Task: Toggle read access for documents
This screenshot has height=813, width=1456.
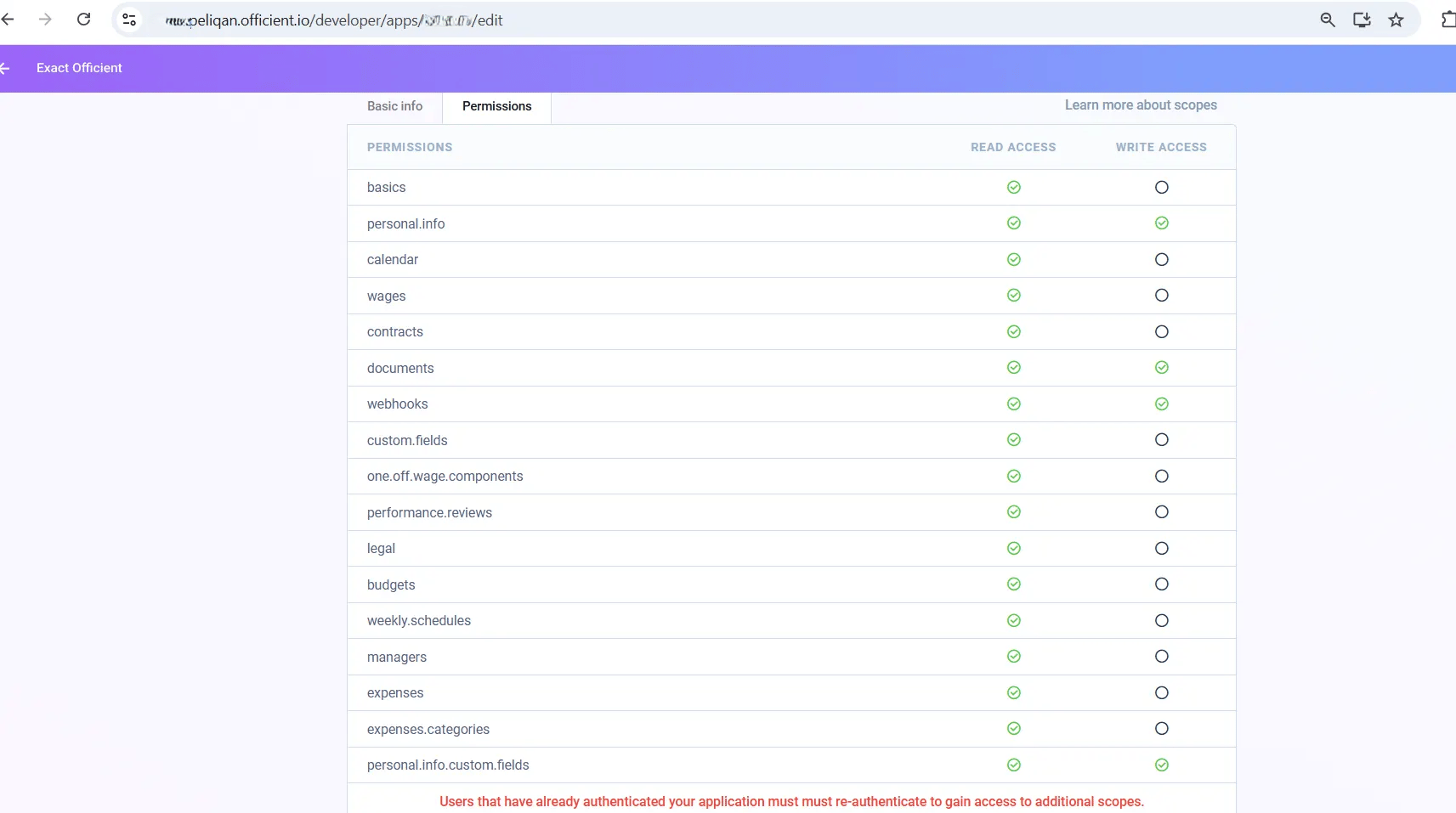Action: [1013, 368]
